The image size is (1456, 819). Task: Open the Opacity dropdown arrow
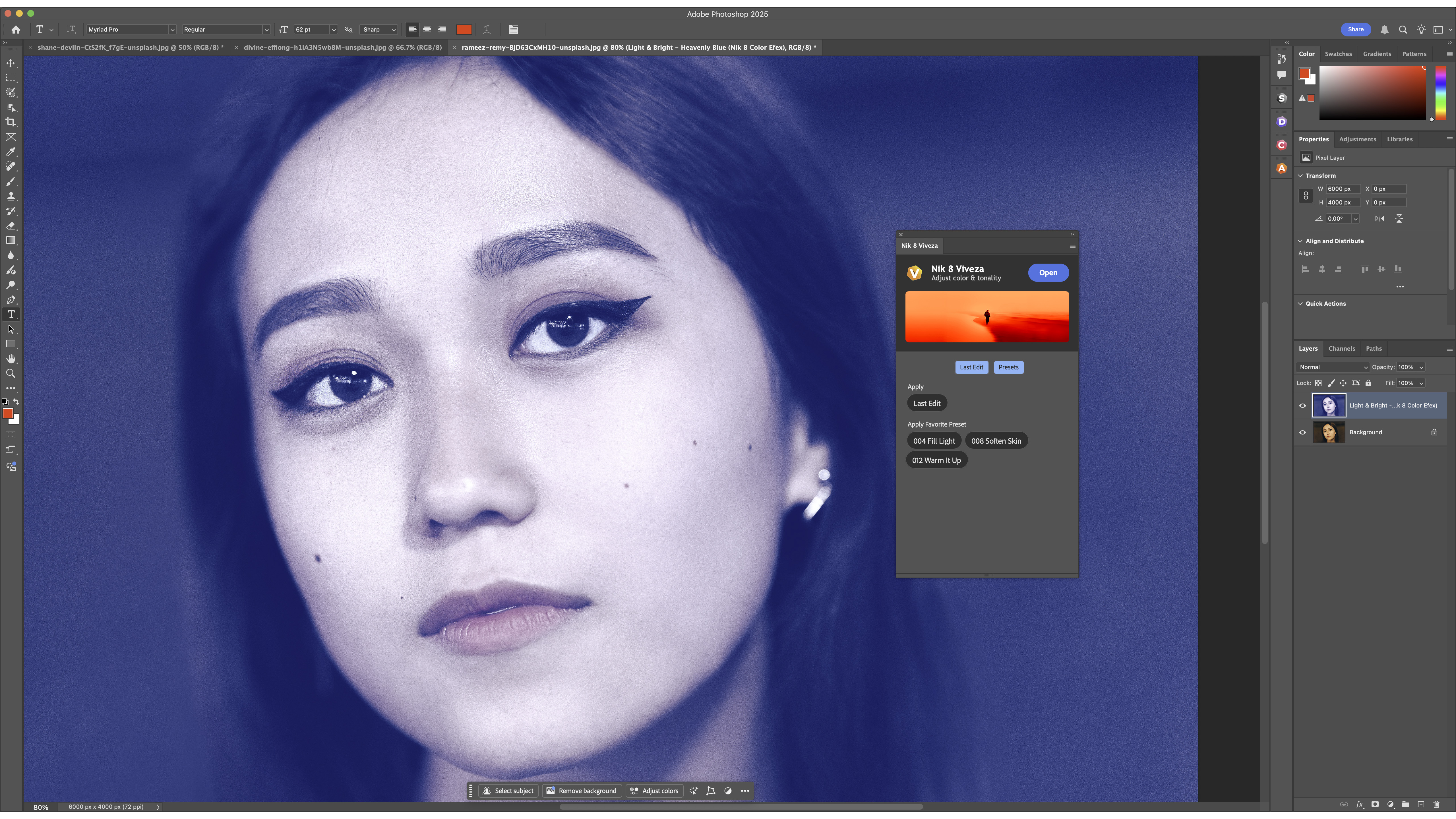click(1422, 367)
